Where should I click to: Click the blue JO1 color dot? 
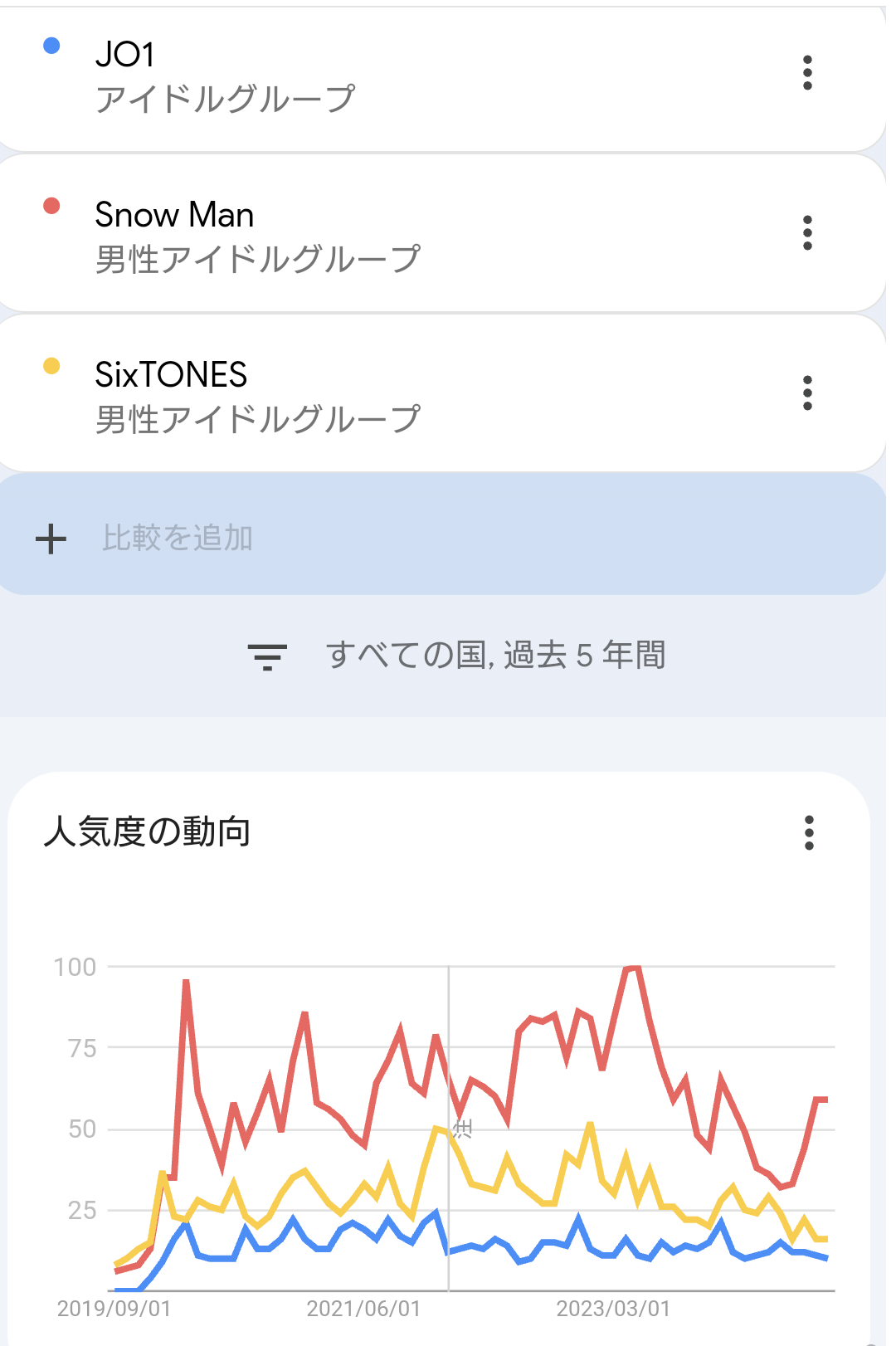51,46
